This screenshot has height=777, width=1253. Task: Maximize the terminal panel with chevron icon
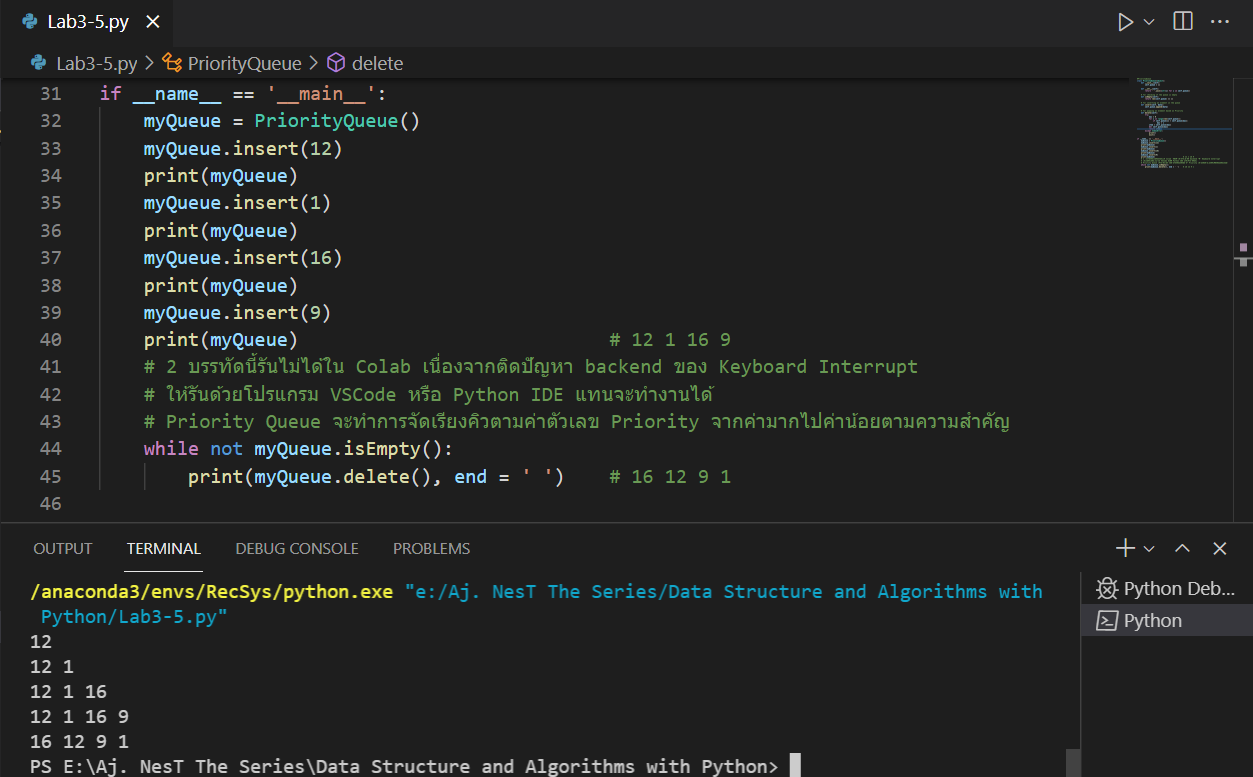1183,548
